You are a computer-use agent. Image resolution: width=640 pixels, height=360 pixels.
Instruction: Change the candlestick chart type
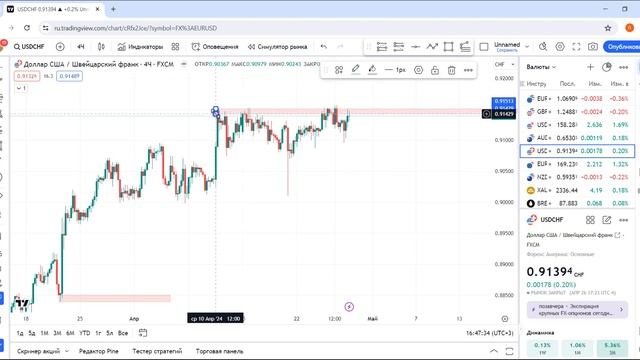101,47
